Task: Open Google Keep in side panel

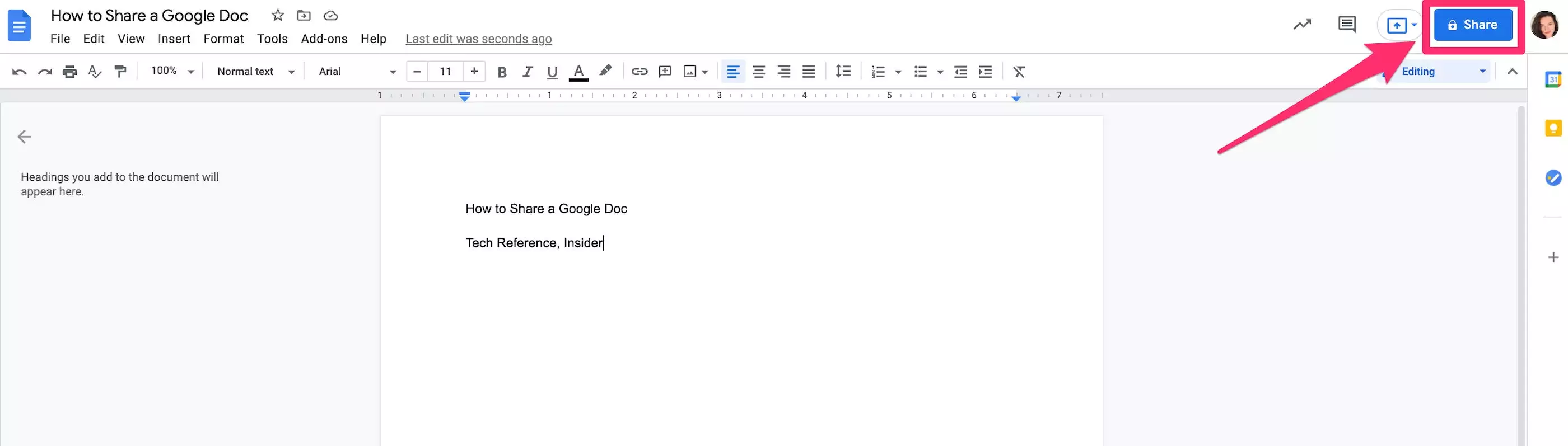Action: coord(1553,128)
